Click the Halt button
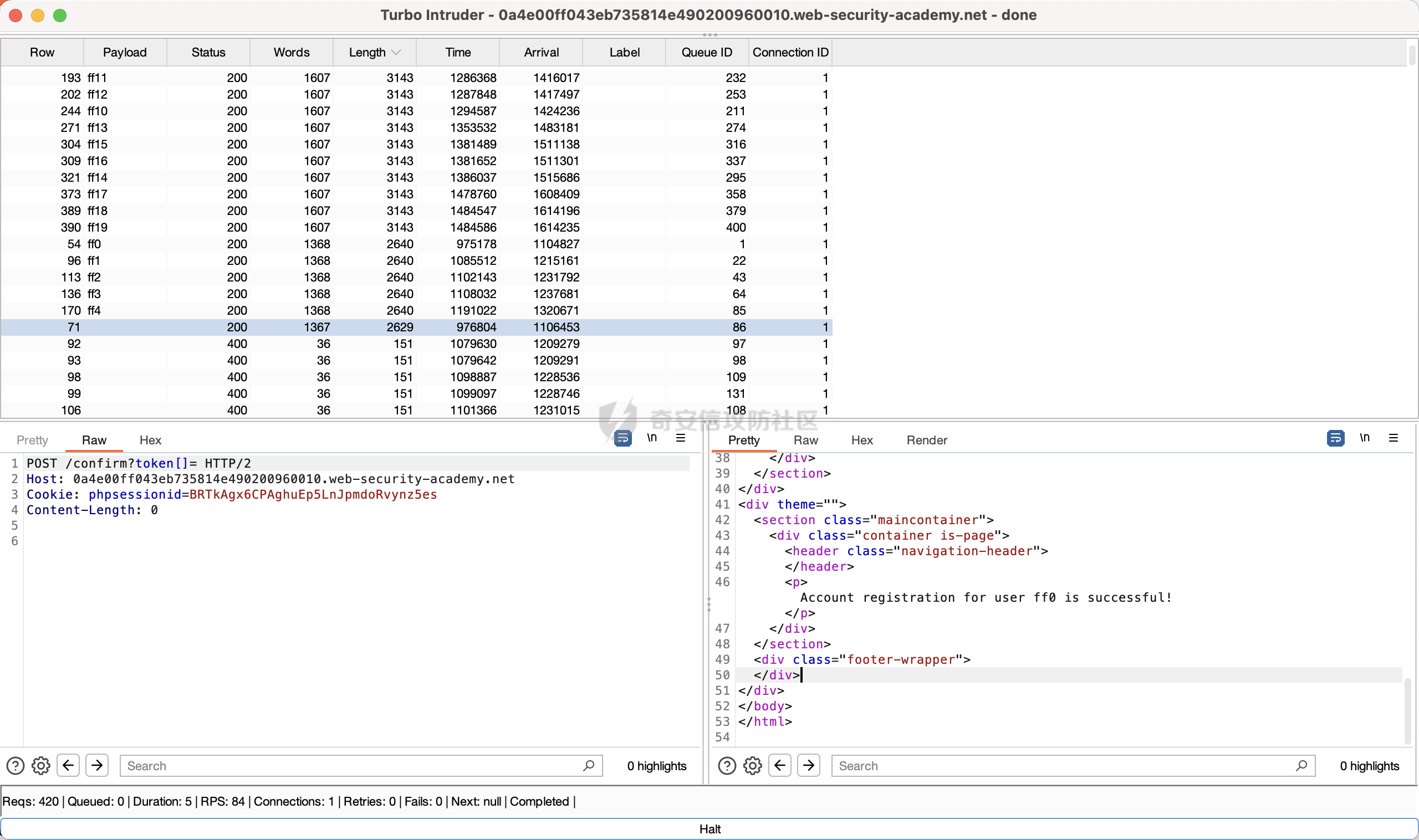Image resolution: width=1419 pixels, height=840 pixels. [x=709, y=829]
